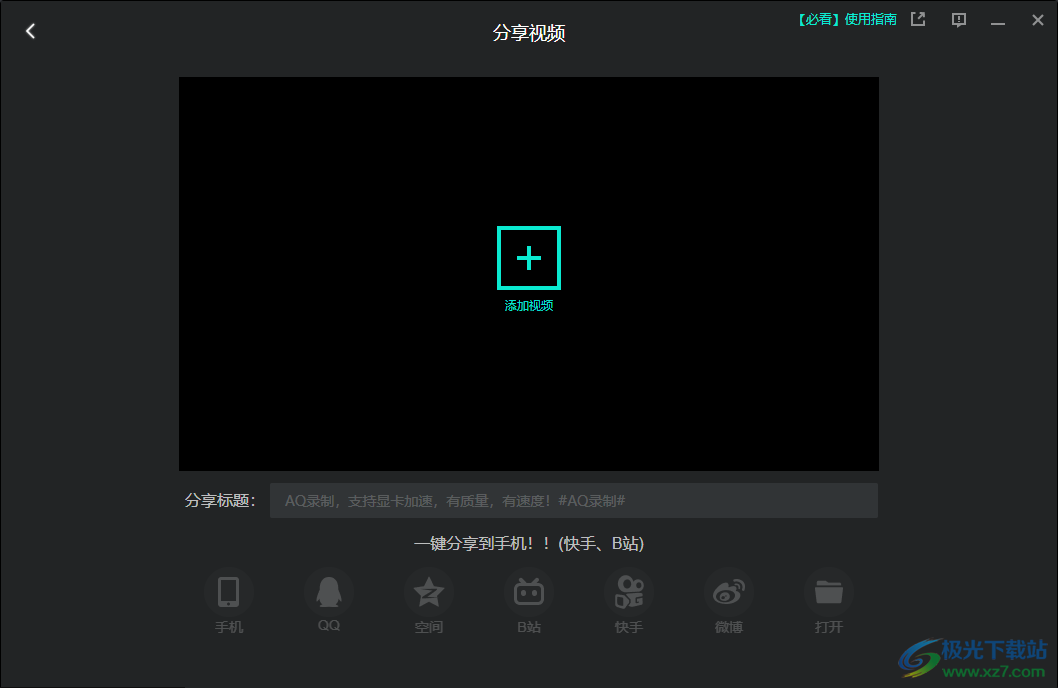Open the feedback report icon in title bar
Viewport: 1058px width, 688px height.
tap(958, 18)
